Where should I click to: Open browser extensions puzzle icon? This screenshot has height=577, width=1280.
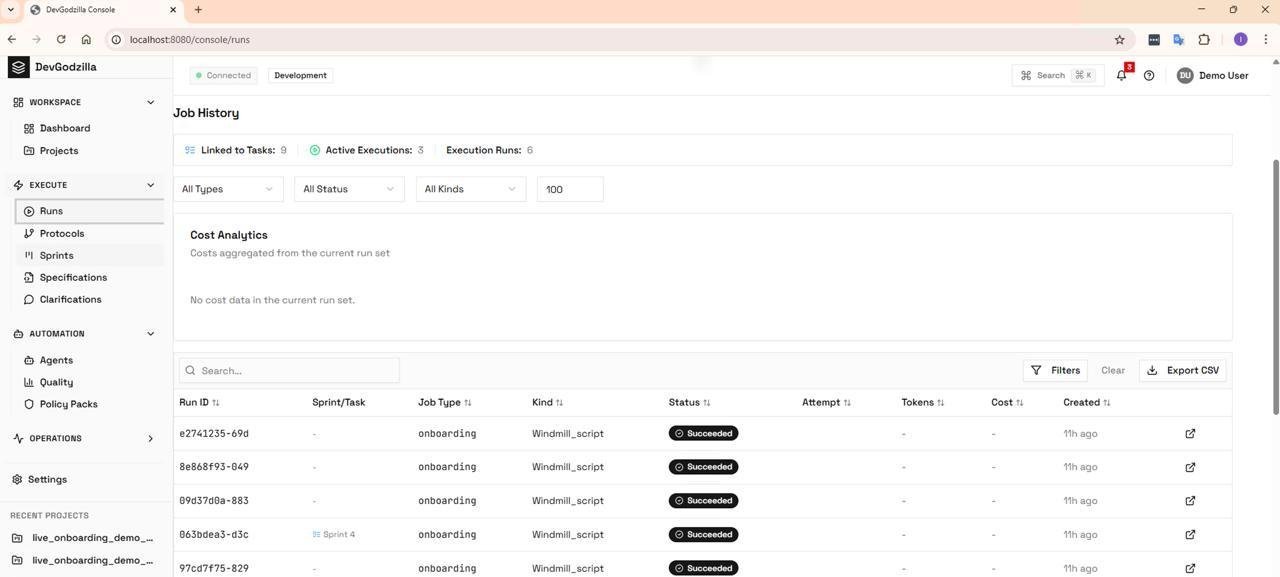pyautogui.click(x=1203, y=40)
